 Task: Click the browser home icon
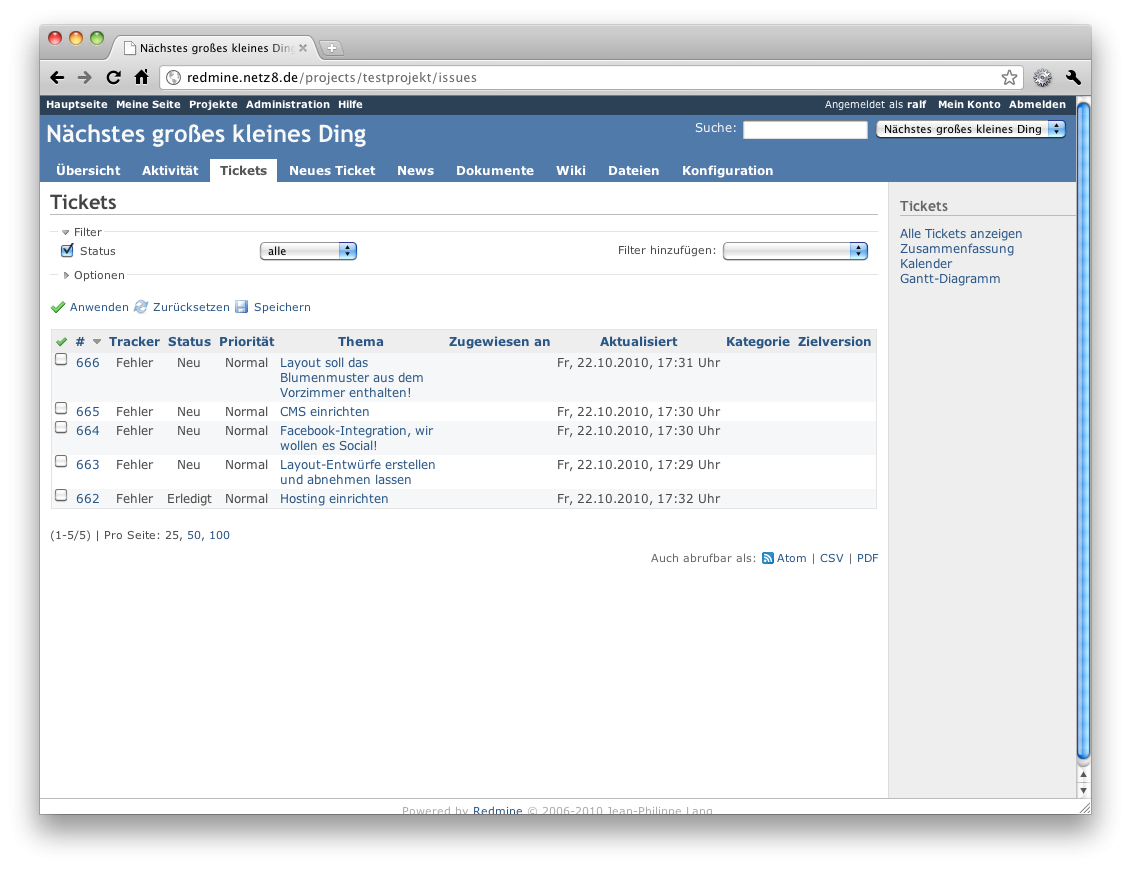(142, 77)
